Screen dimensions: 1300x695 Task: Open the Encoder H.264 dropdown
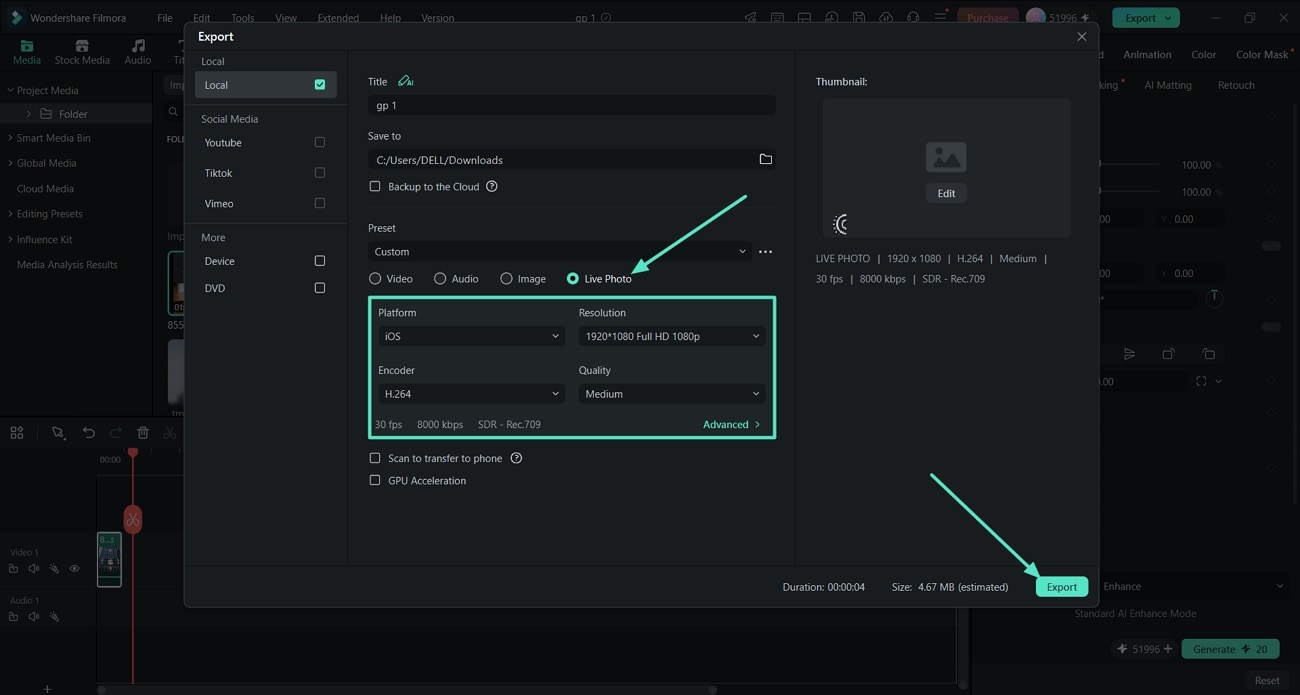471,394
